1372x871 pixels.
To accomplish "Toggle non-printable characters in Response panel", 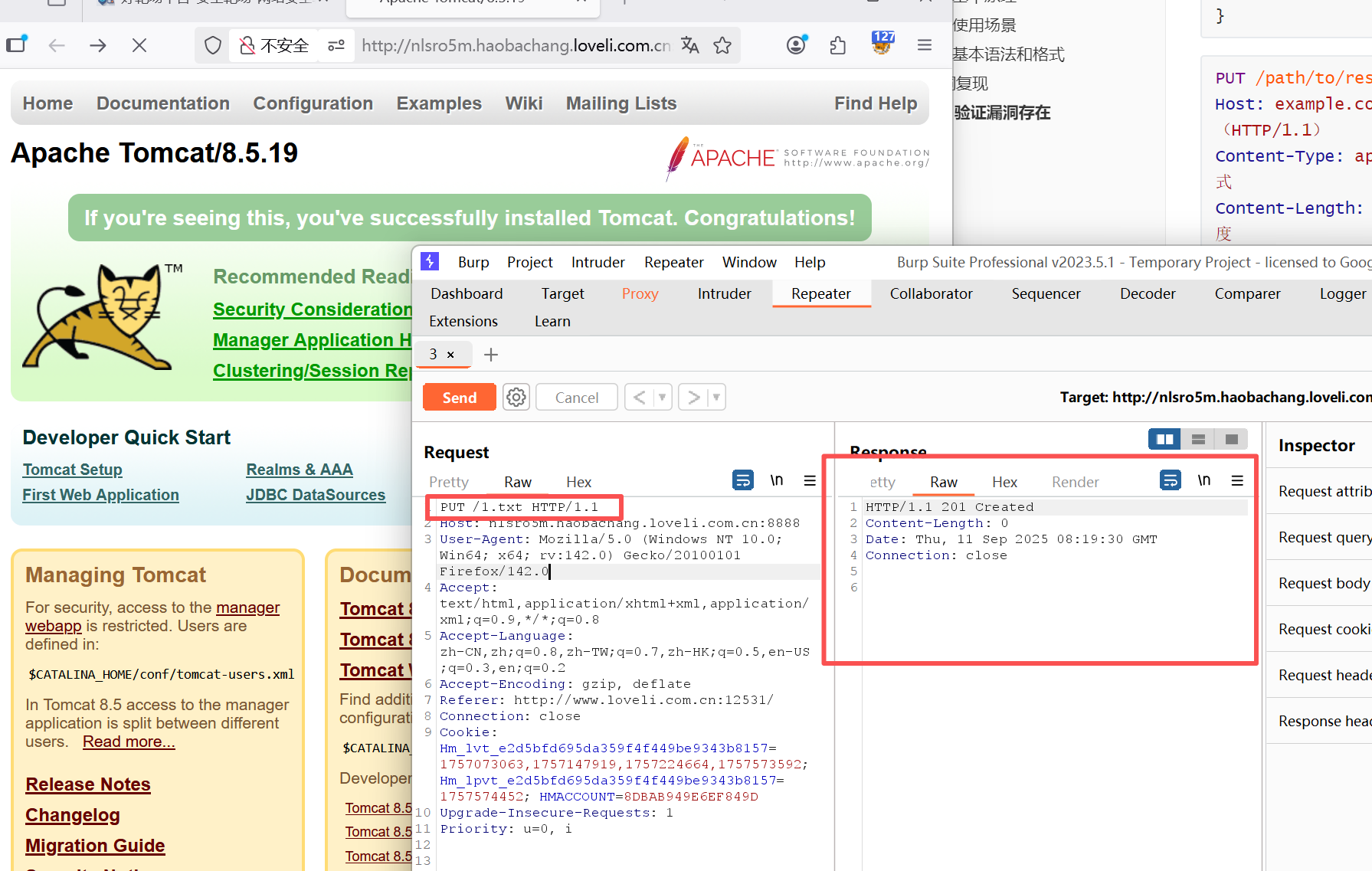I will click(1204, 480).
